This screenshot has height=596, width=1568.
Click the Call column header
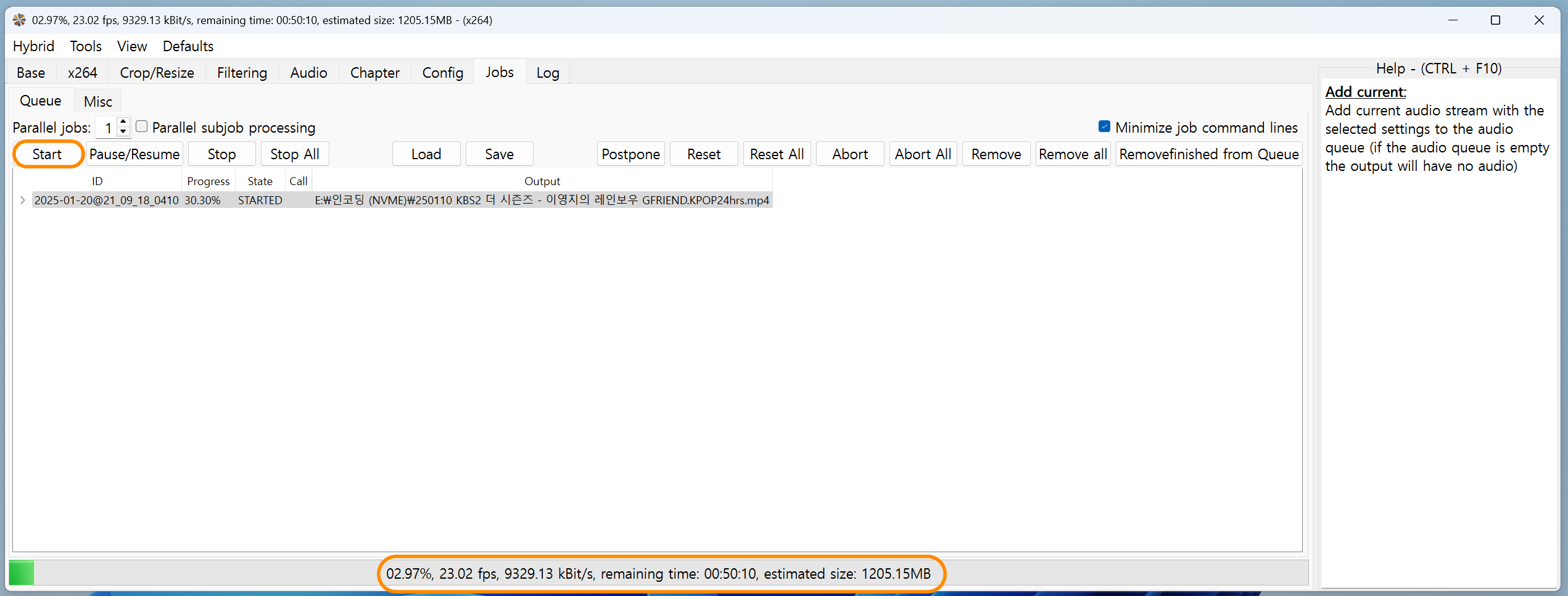[299, 181]
